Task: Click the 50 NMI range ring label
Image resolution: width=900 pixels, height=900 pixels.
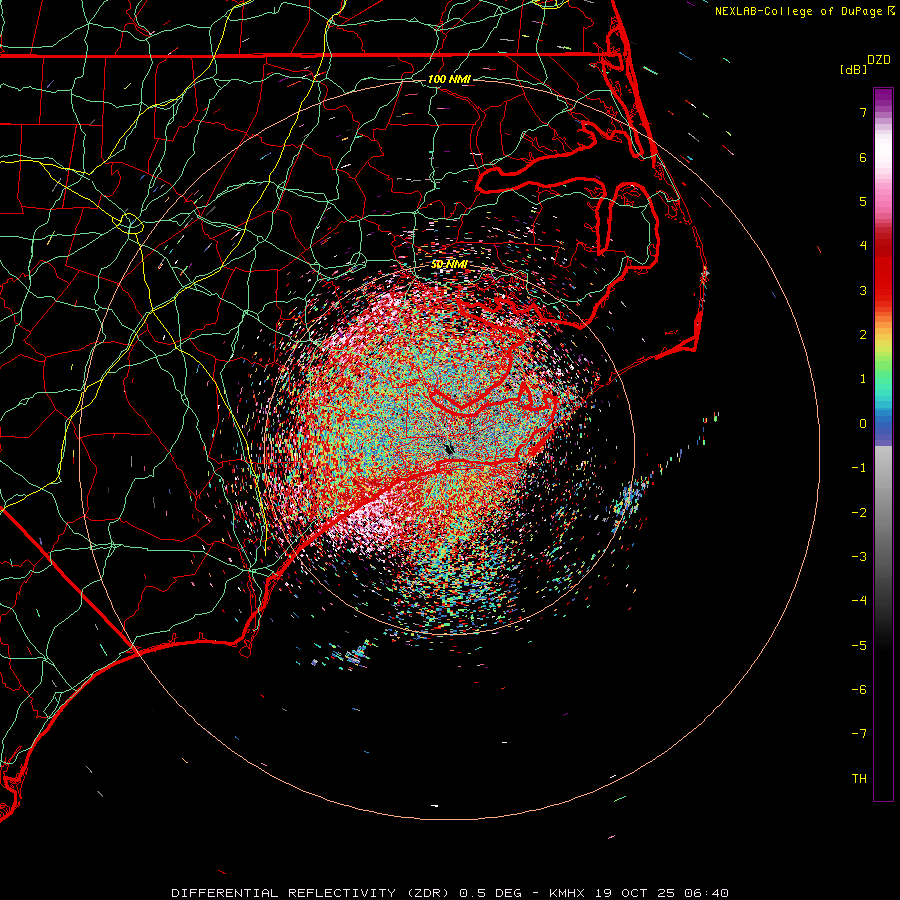Action: point(449,264)
